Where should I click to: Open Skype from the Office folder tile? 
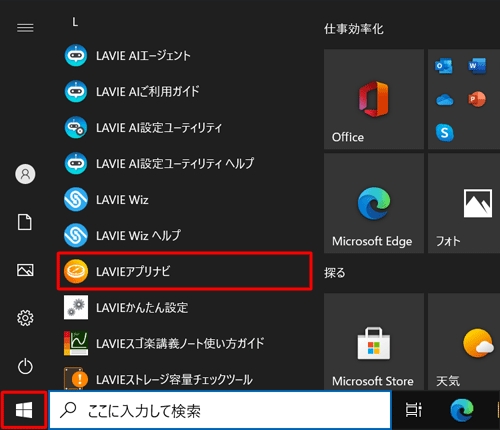click(x=445, y=133)
